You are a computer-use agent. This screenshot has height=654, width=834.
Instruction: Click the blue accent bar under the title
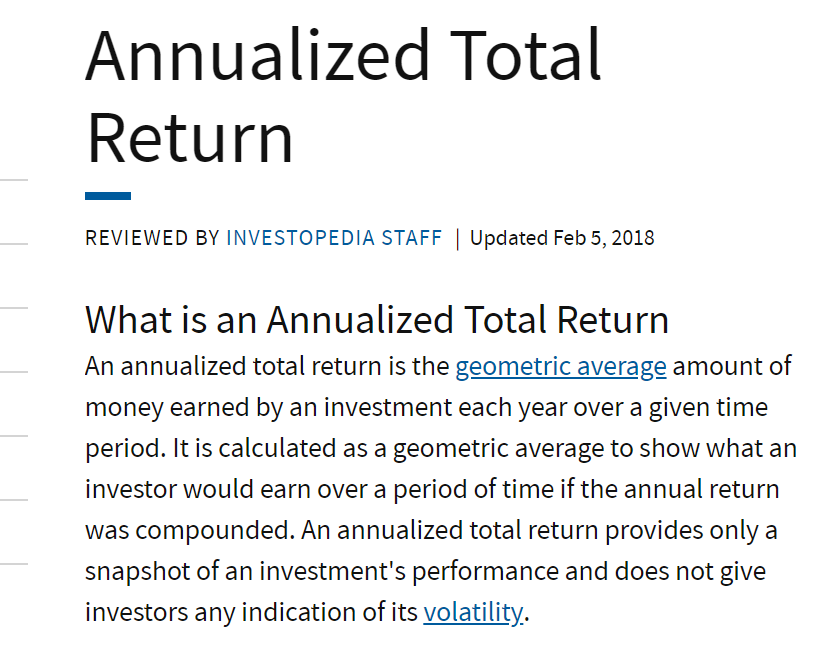[108, 196]
